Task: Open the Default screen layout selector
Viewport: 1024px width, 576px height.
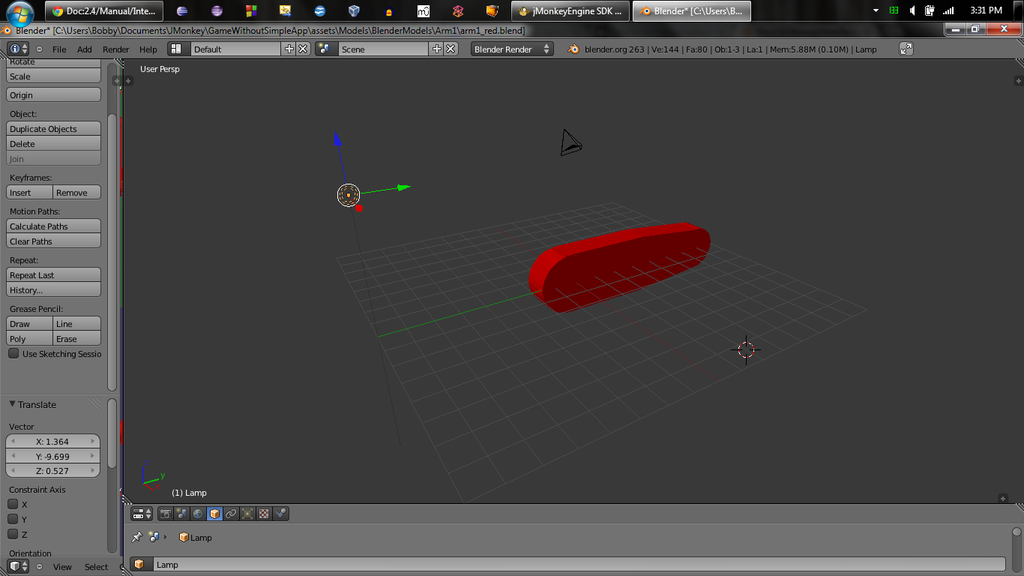Action: click(x=177, y=49)
